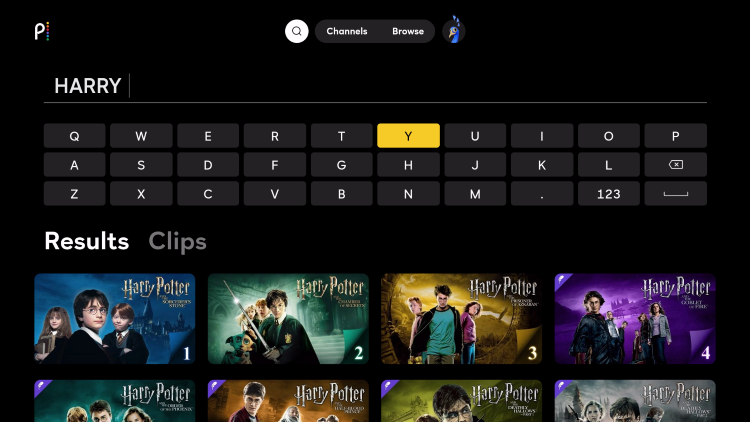The image size is (750, 422).
Task: Select the B key
Action: pos(342,194)
